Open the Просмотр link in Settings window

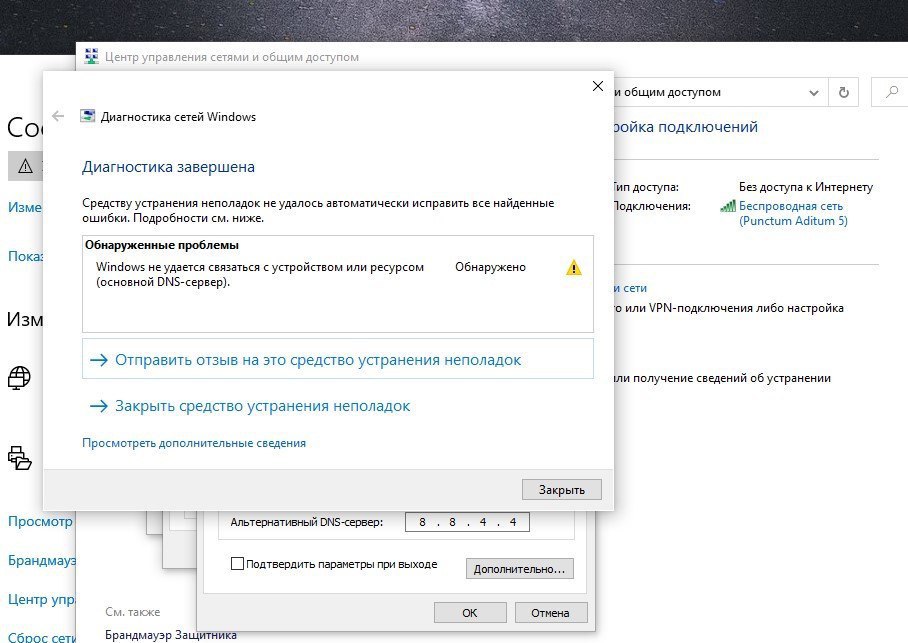pyautogui.click(x=41, y=521)
